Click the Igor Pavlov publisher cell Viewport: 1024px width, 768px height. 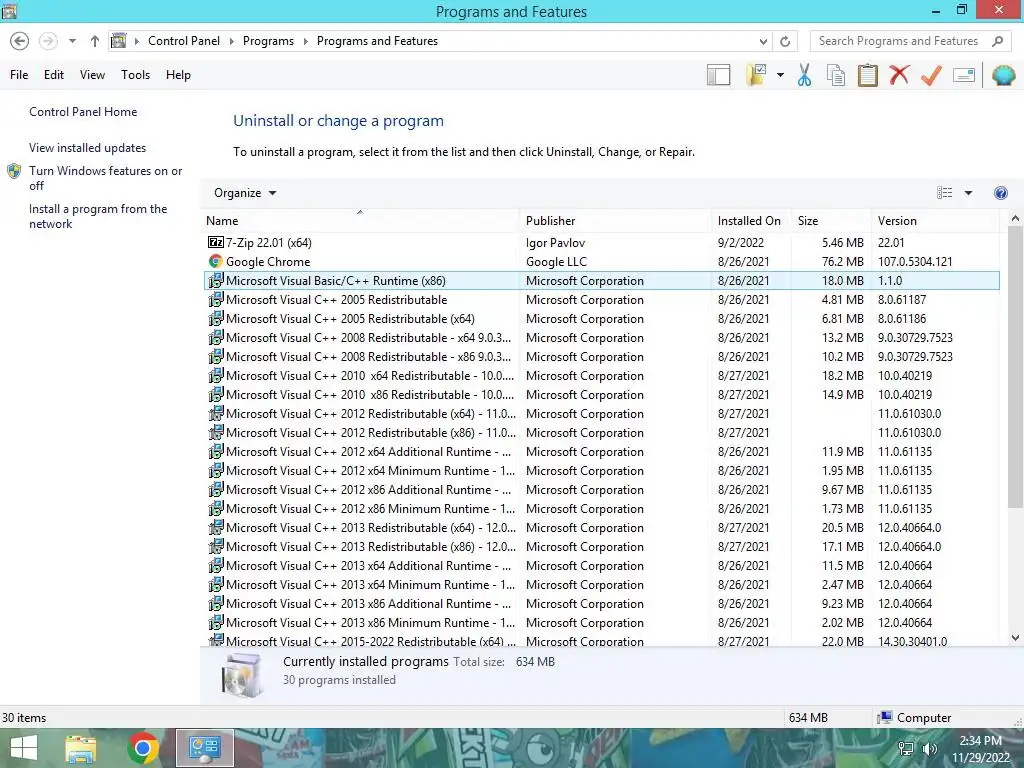tap(555, 243)
